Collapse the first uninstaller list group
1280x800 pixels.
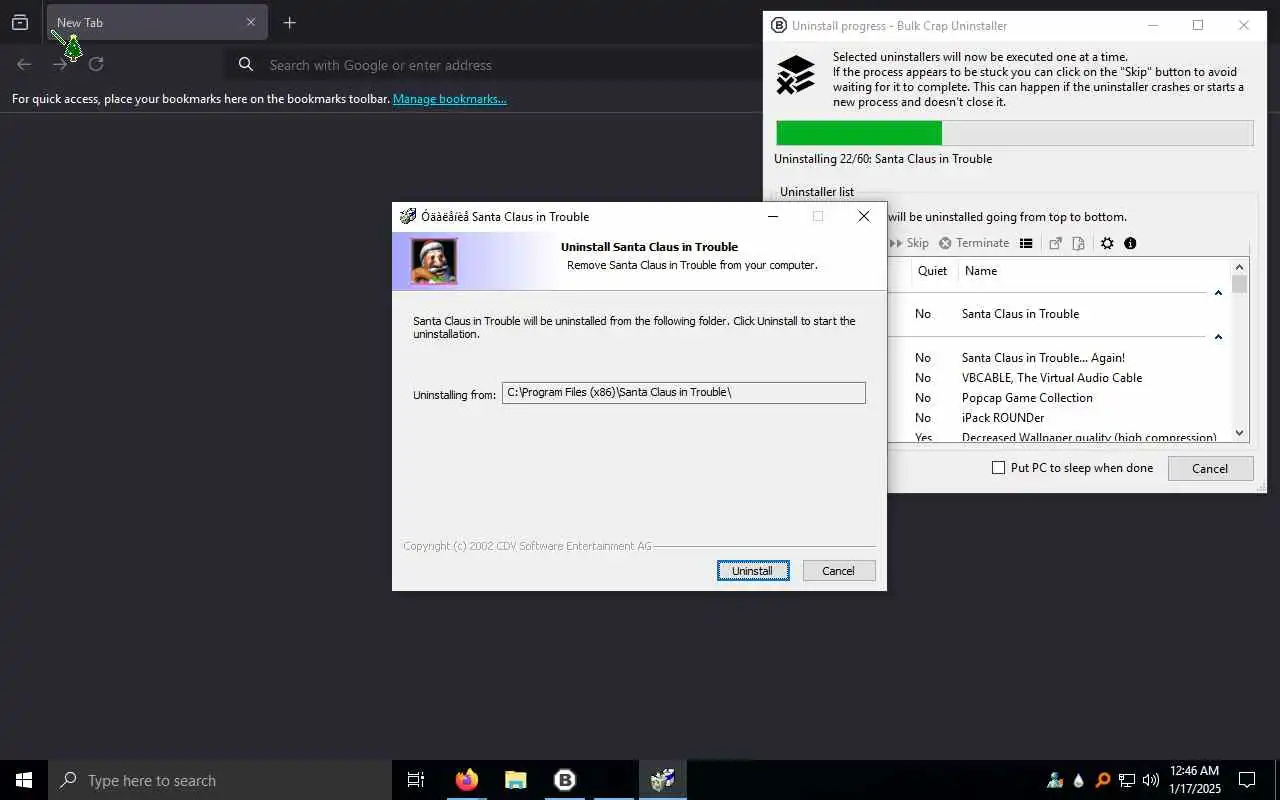1218,293
